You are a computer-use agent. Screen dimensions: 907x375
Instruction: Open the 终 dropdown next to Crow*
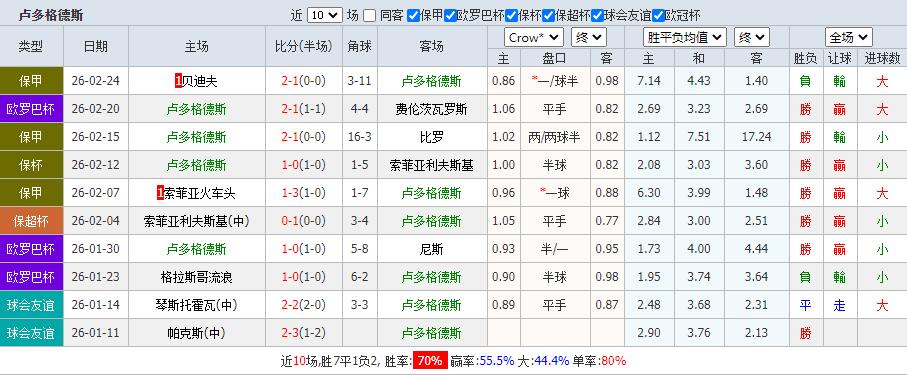coord(589,38)
